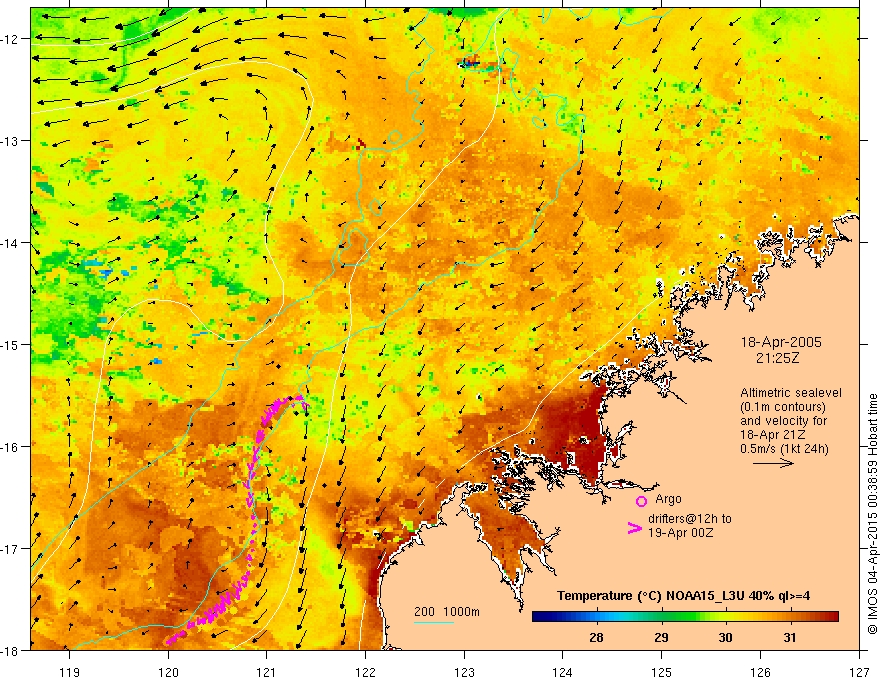Click the temperature color bar
The width and height of the screenshot is (880, 680).
point(685,617)
